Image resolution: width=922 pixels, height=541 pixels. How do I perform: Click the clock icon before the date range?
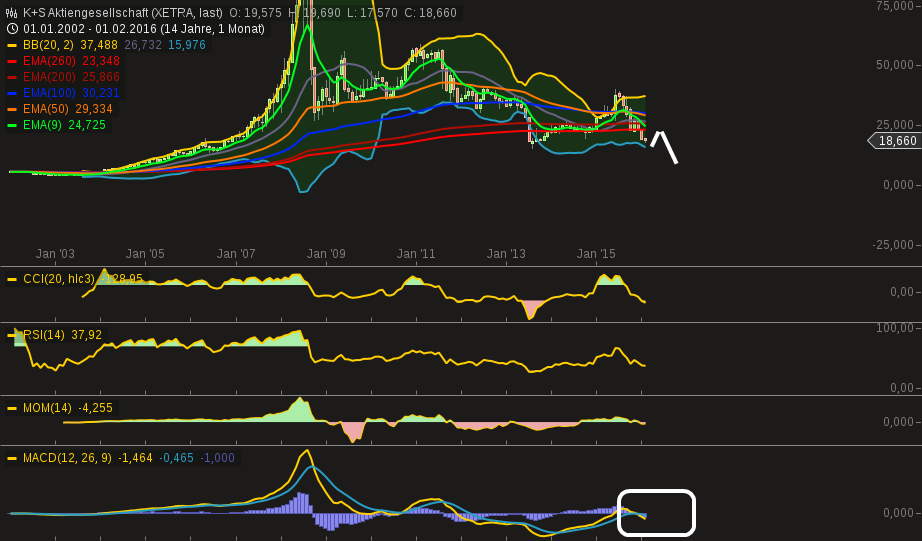[12, 29]
